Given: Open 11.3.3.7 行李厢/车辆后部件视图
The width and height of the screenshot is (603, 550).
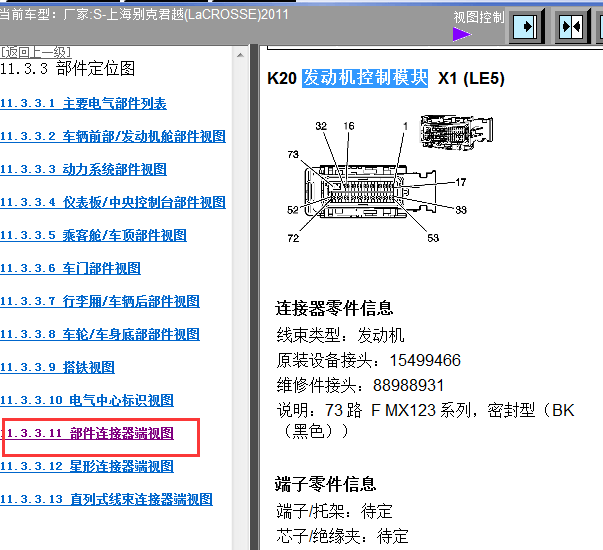Looking at the screenshot, I should (x=100, y=301).
